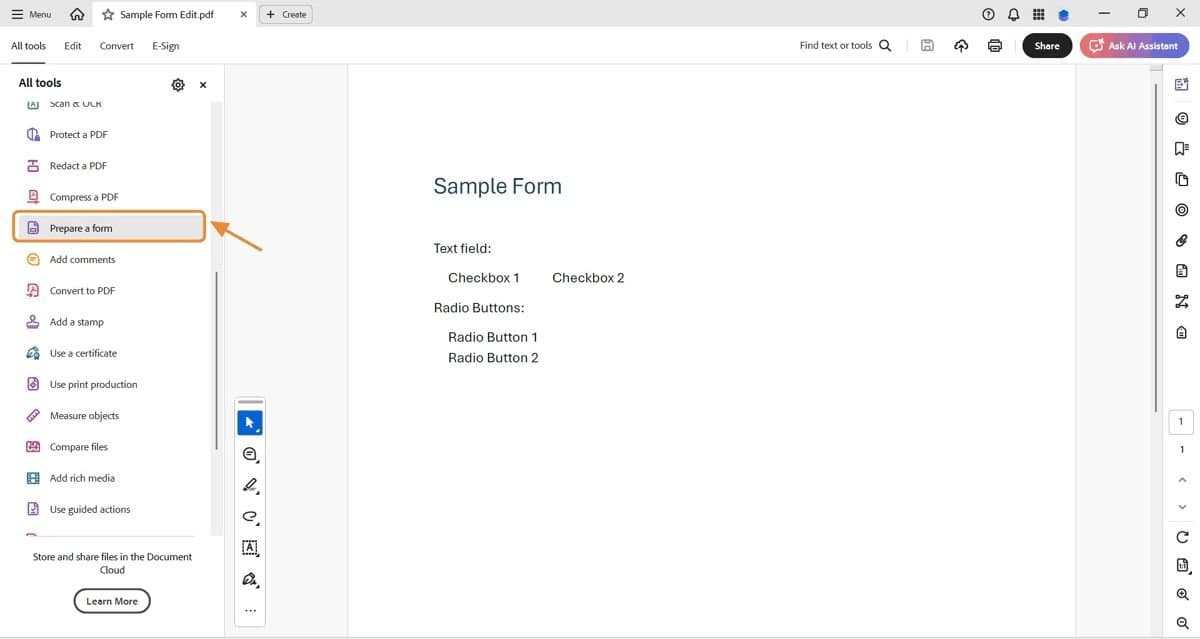Open the hamburger Menu dropdown
Viewport: 1200px width, 639px height.
coord(29,14)
